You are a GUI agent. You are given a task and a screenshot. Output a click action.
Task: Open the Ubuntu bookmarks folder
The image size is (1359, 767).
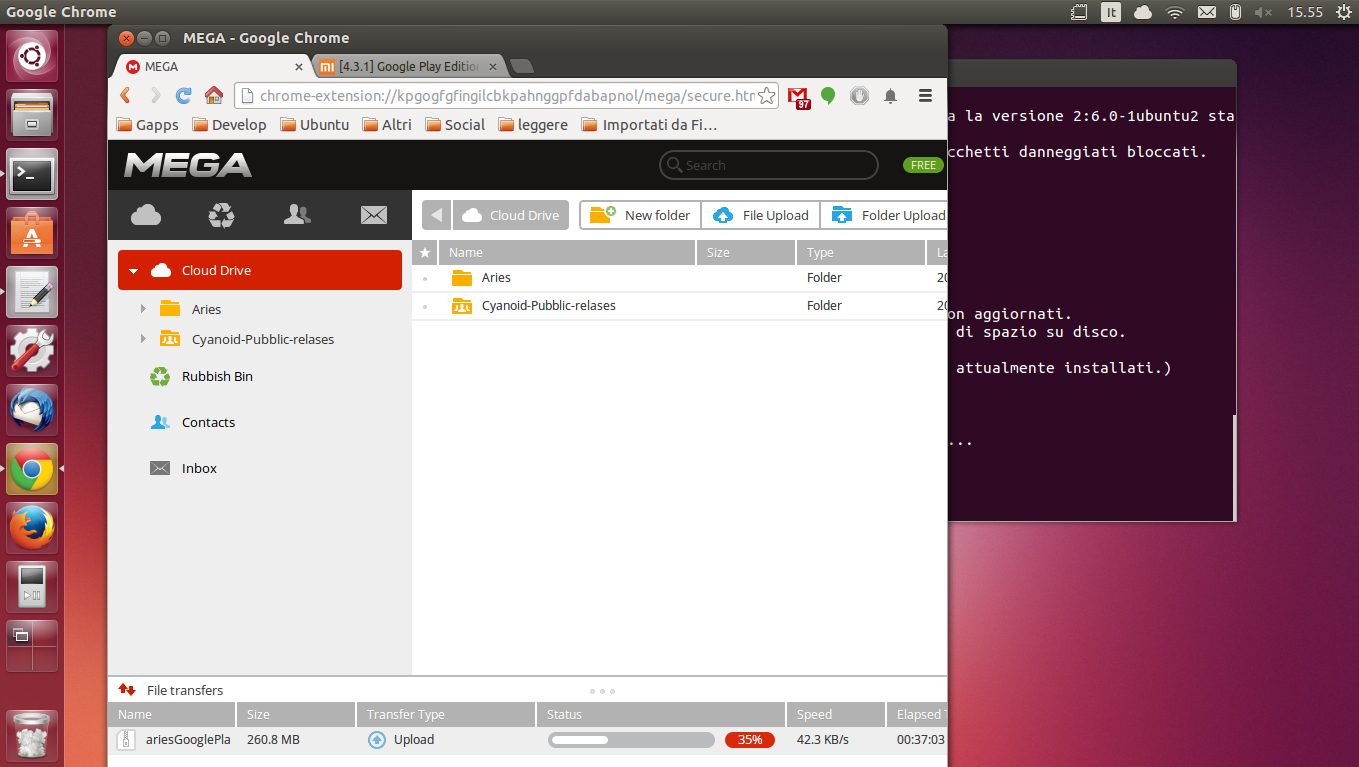(314, 125)
